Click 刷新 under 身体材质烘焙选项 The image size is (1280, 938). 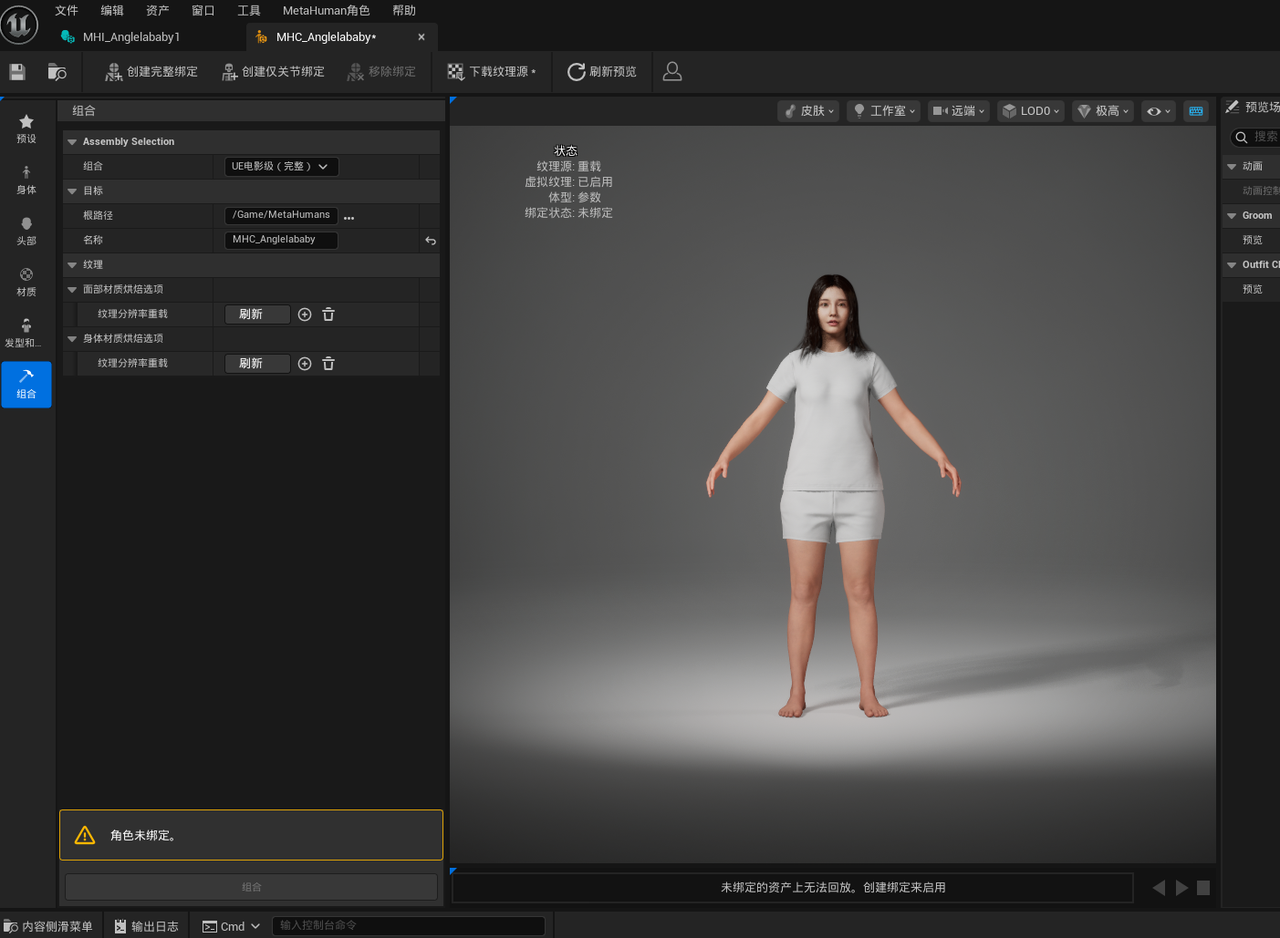pyautogui.click(x=257, y=363)
